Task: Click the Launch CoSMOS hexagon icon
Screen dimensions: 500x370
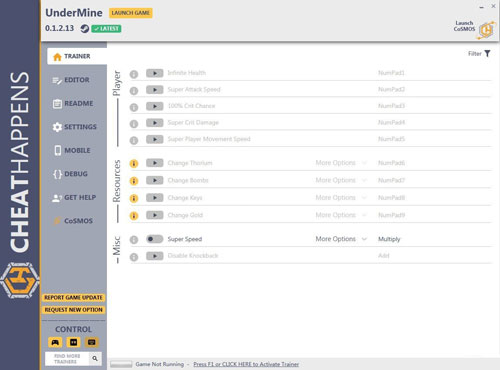Action: [486, 30]
